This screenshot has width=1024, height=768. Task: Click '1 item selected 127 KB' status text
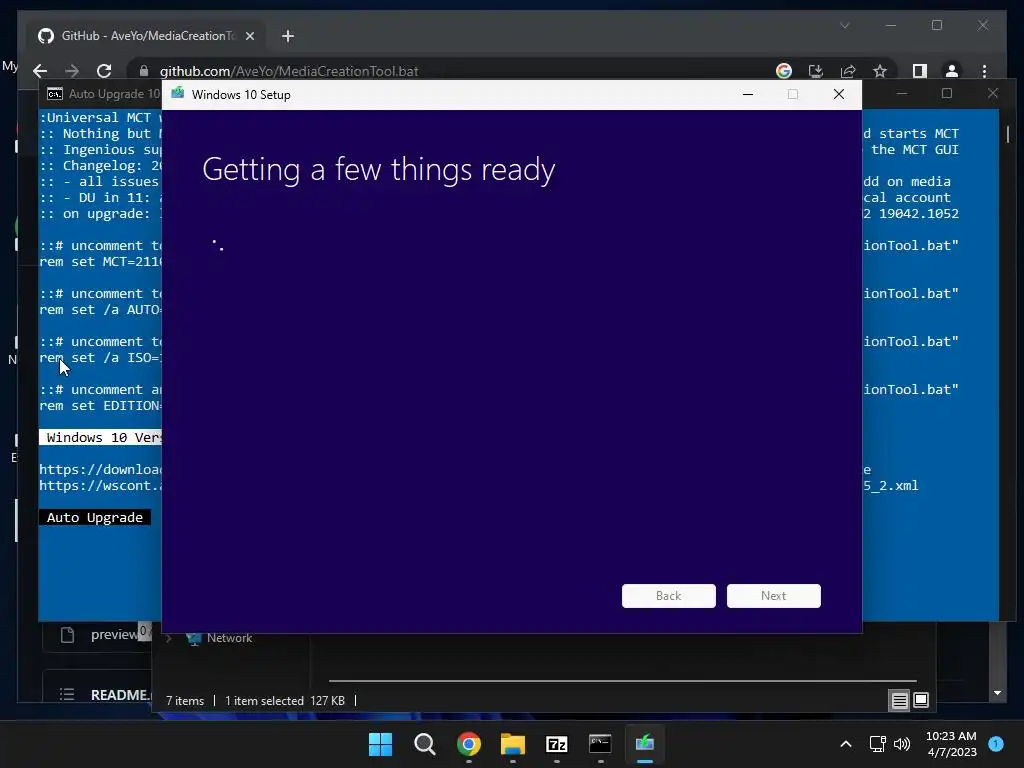click(x=285, y=701)
